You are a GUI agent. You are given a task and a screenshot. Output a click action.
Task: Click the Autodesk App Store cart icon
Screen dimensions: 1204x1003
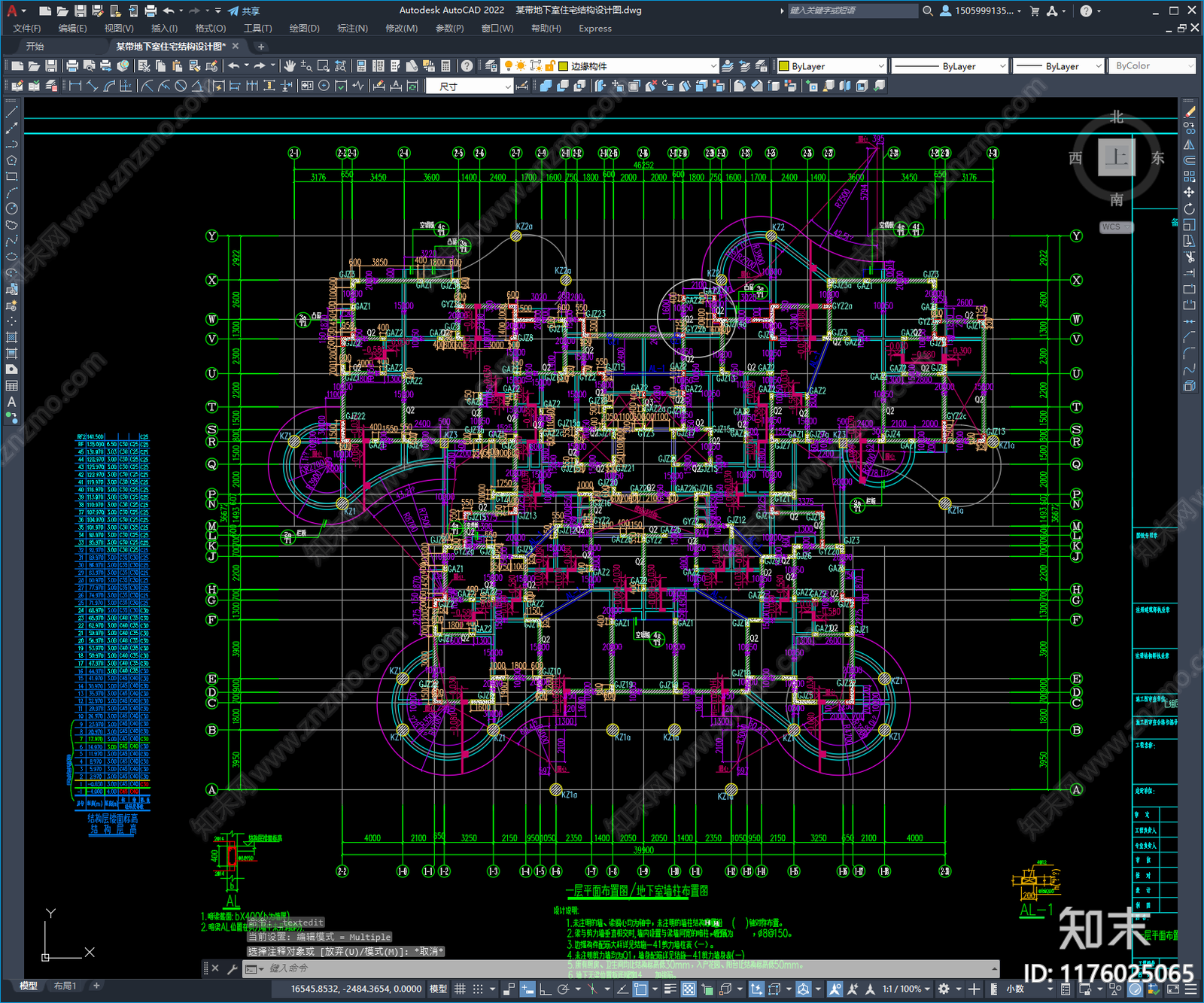click(1035, 11)
